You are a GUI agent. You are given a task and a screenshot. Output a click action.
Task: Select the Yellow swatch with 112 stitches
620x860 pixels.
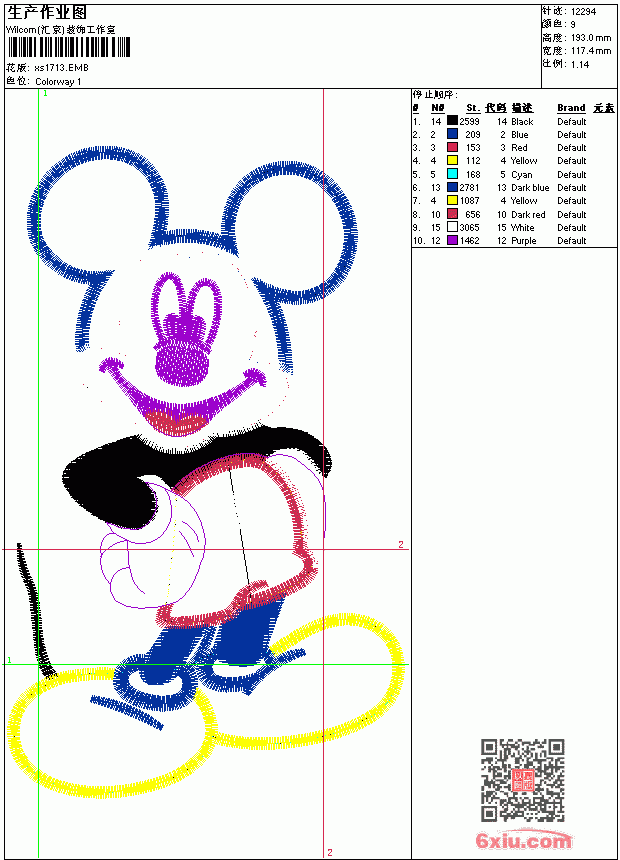[x=452, y=160]
